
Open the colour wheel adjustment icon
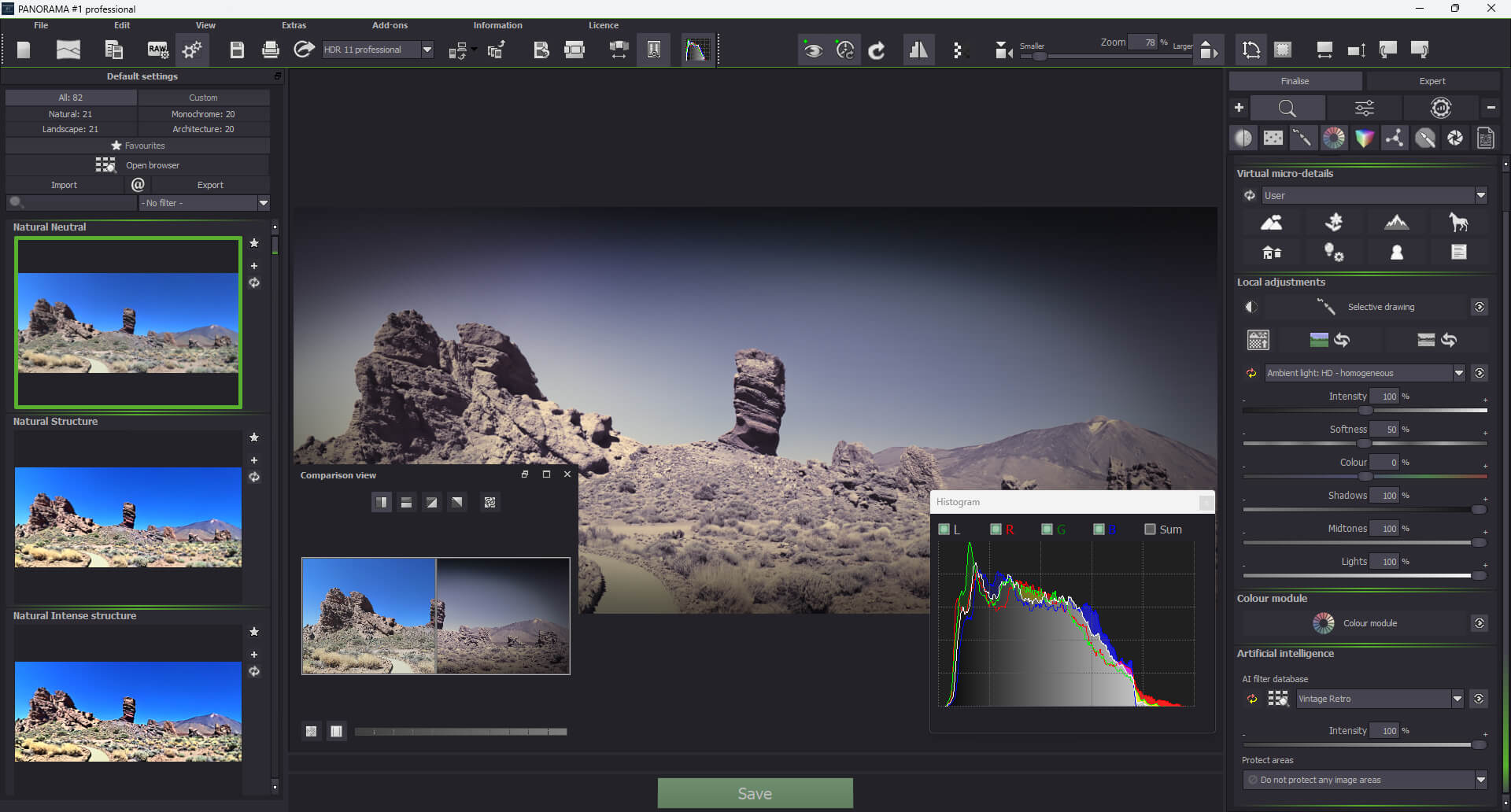pyautogui.click(x=1333, y=138)
